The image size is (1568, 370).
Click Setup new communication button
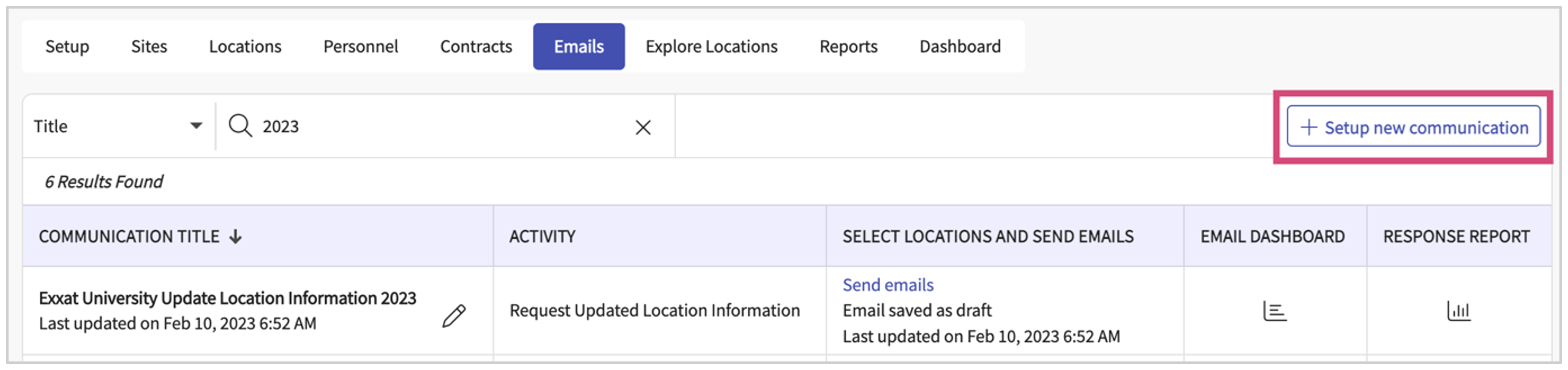[x=1413, y=127]
